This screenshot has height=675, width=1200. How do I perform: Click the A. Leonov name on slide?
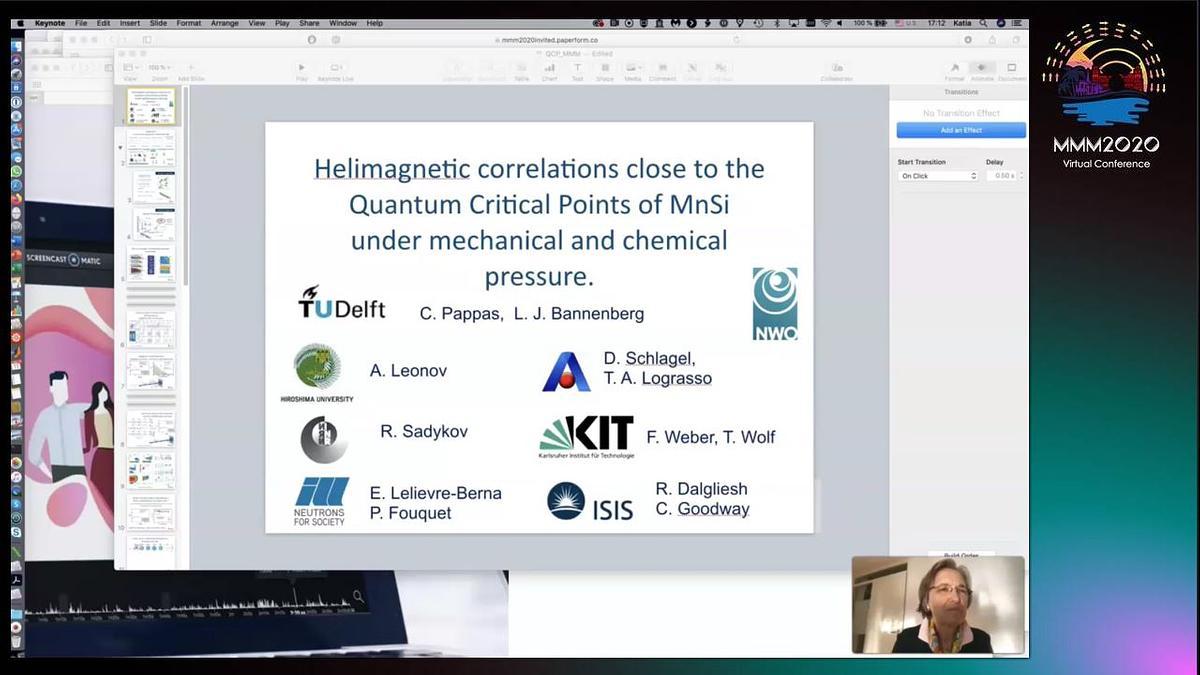408,371
